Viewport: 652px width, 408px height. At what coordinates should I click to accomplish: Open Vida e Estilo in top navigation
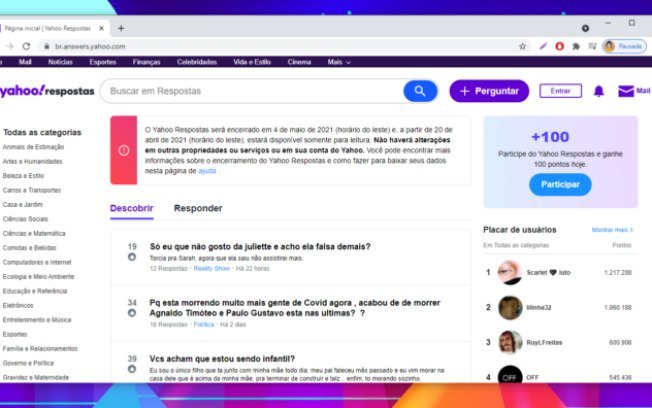(252, 62)
